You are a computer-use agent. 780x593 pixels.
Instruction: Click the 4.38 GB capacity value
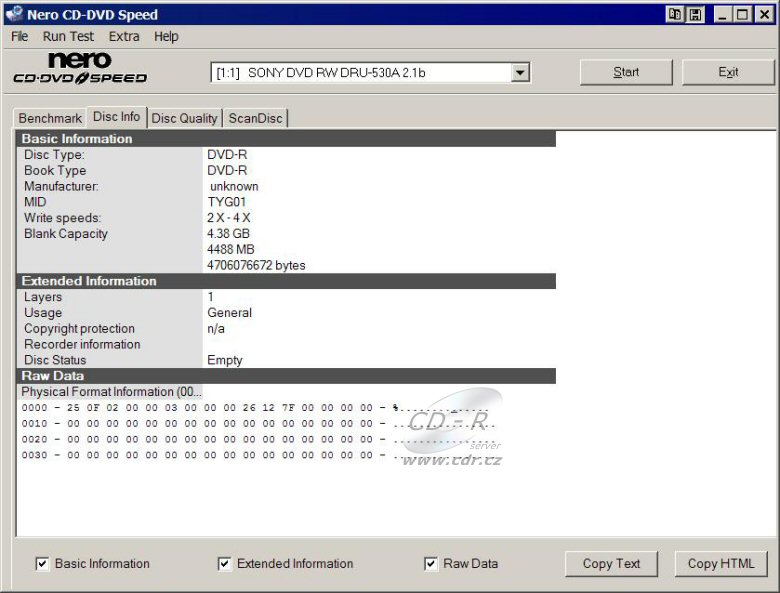[x=228, y=234]
